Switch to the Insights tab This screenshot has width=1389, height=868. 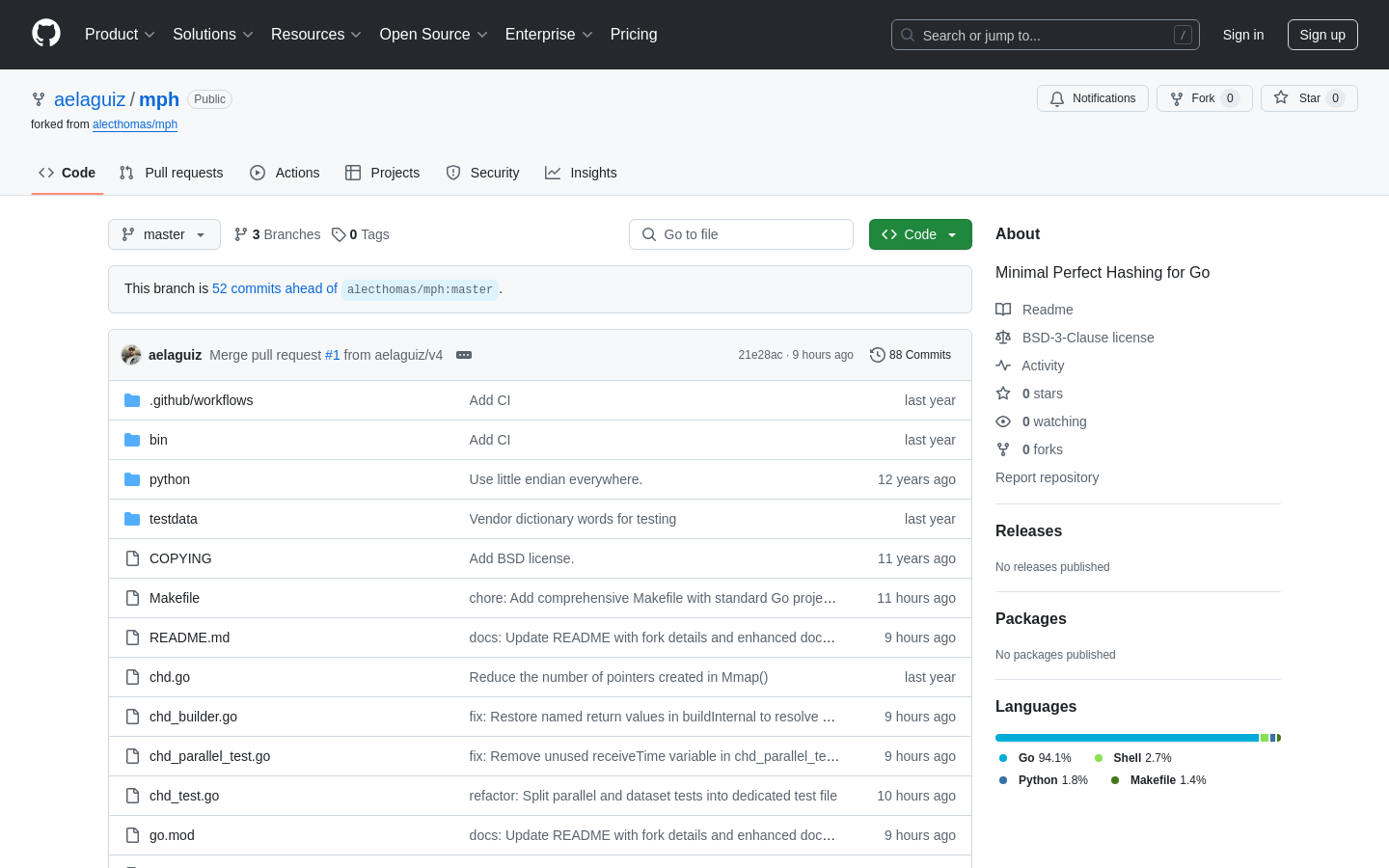pos(581,173)
